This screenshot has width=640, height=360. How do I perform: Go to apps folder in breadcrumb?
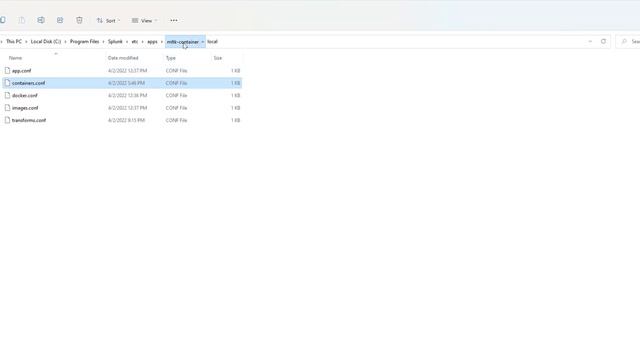pos(152,42)
